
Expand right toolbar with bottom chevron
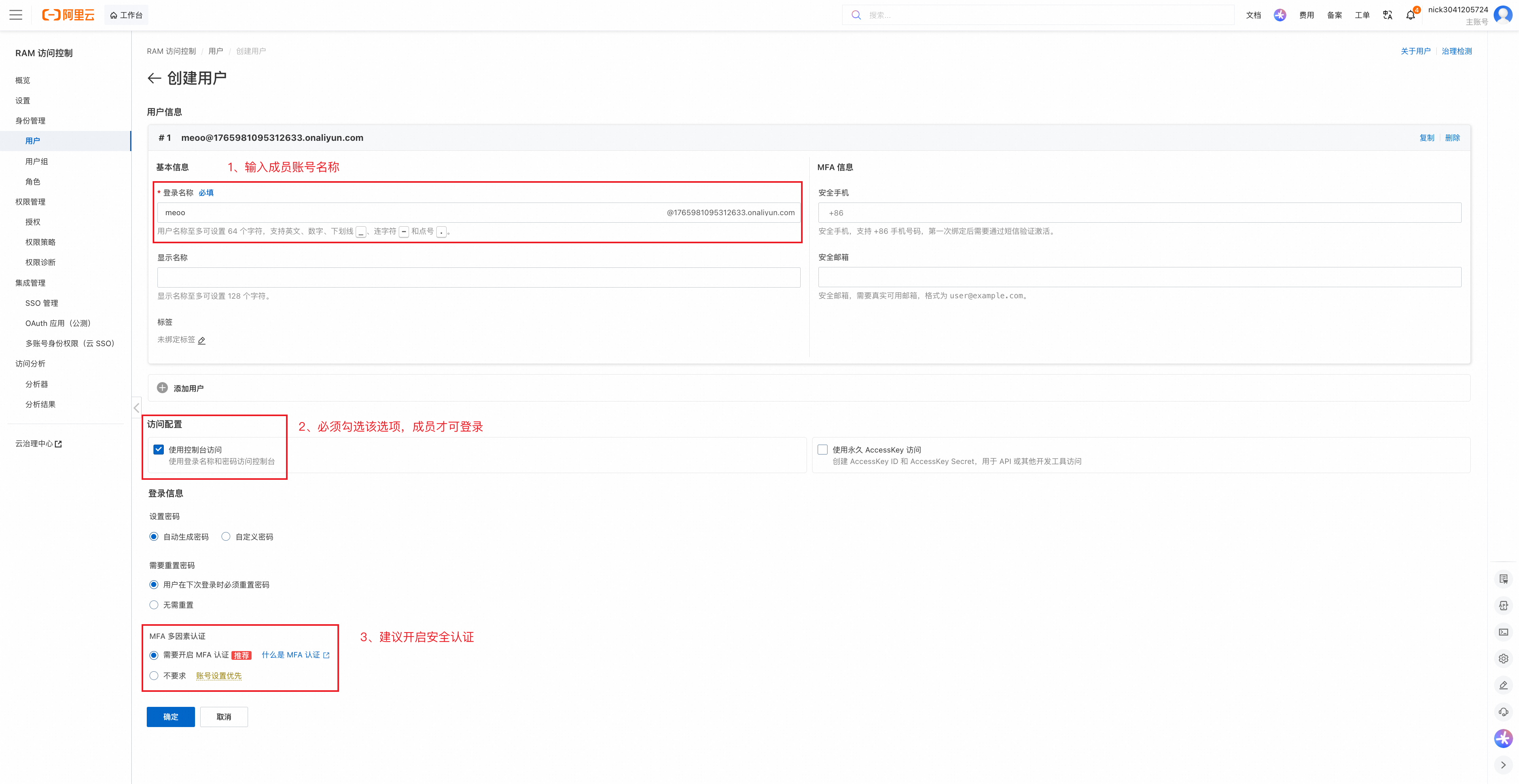point(1503,765)
